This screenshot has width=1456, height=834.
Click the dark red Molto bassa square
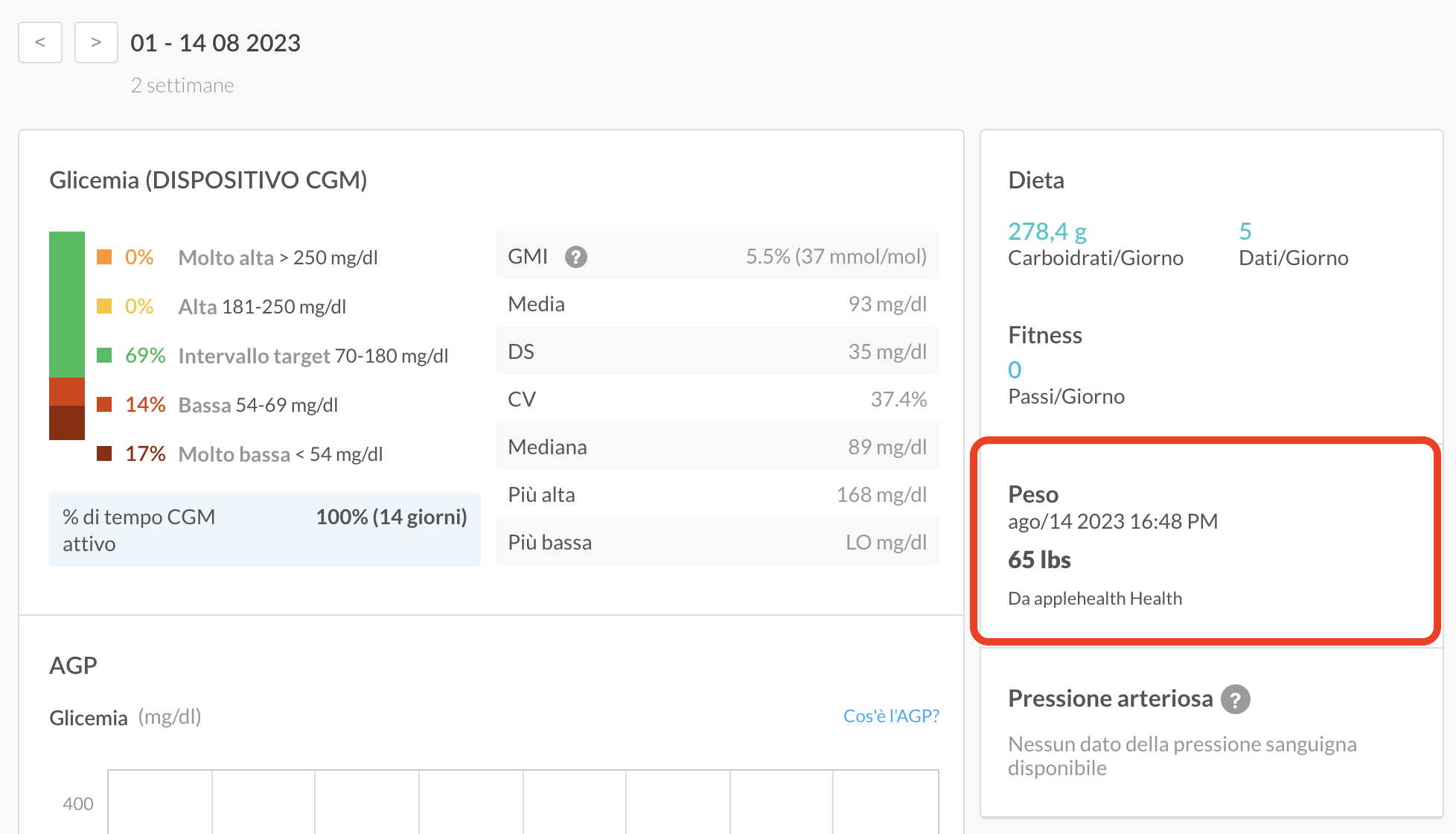tap(104, 453)
